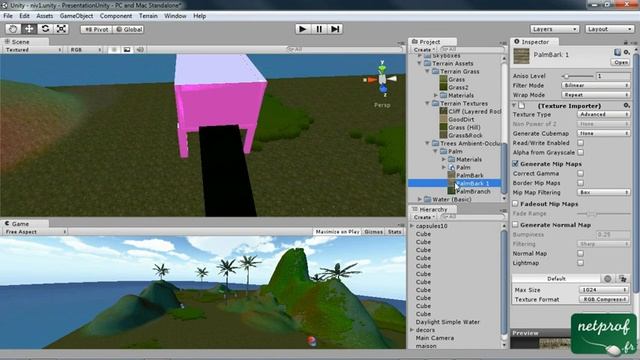Open the File menu
Image resolution: width=640 pixels, height=360 pixels.
(8, 16)
